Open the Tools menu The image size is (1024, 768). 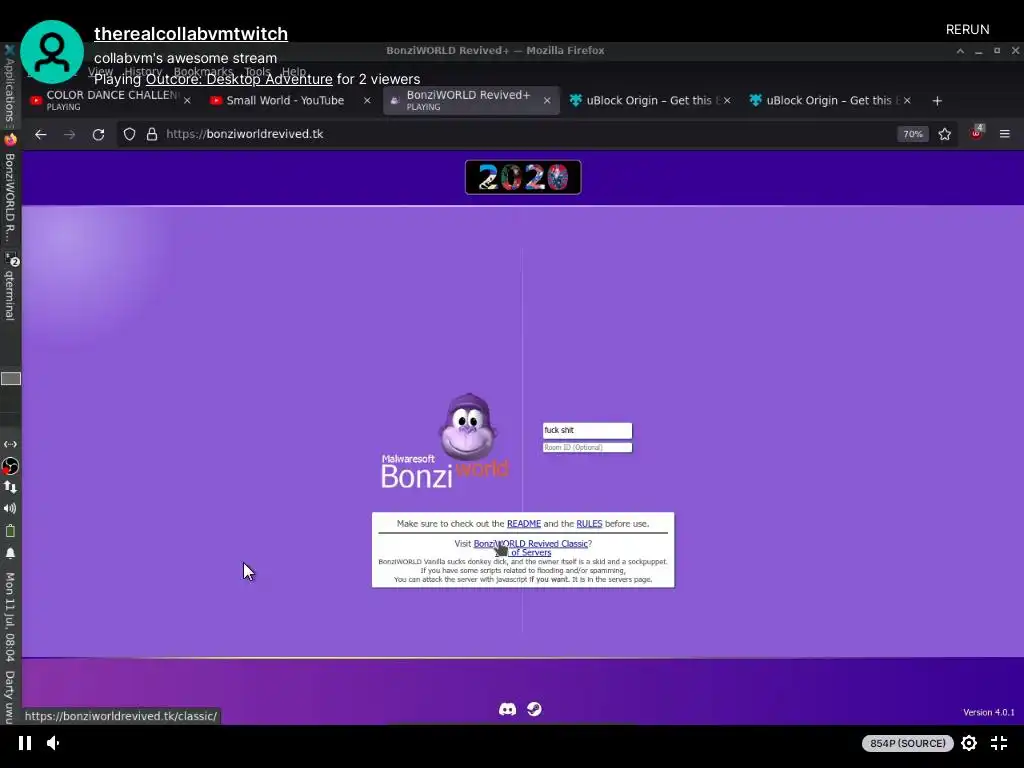(x=257, y=71)
